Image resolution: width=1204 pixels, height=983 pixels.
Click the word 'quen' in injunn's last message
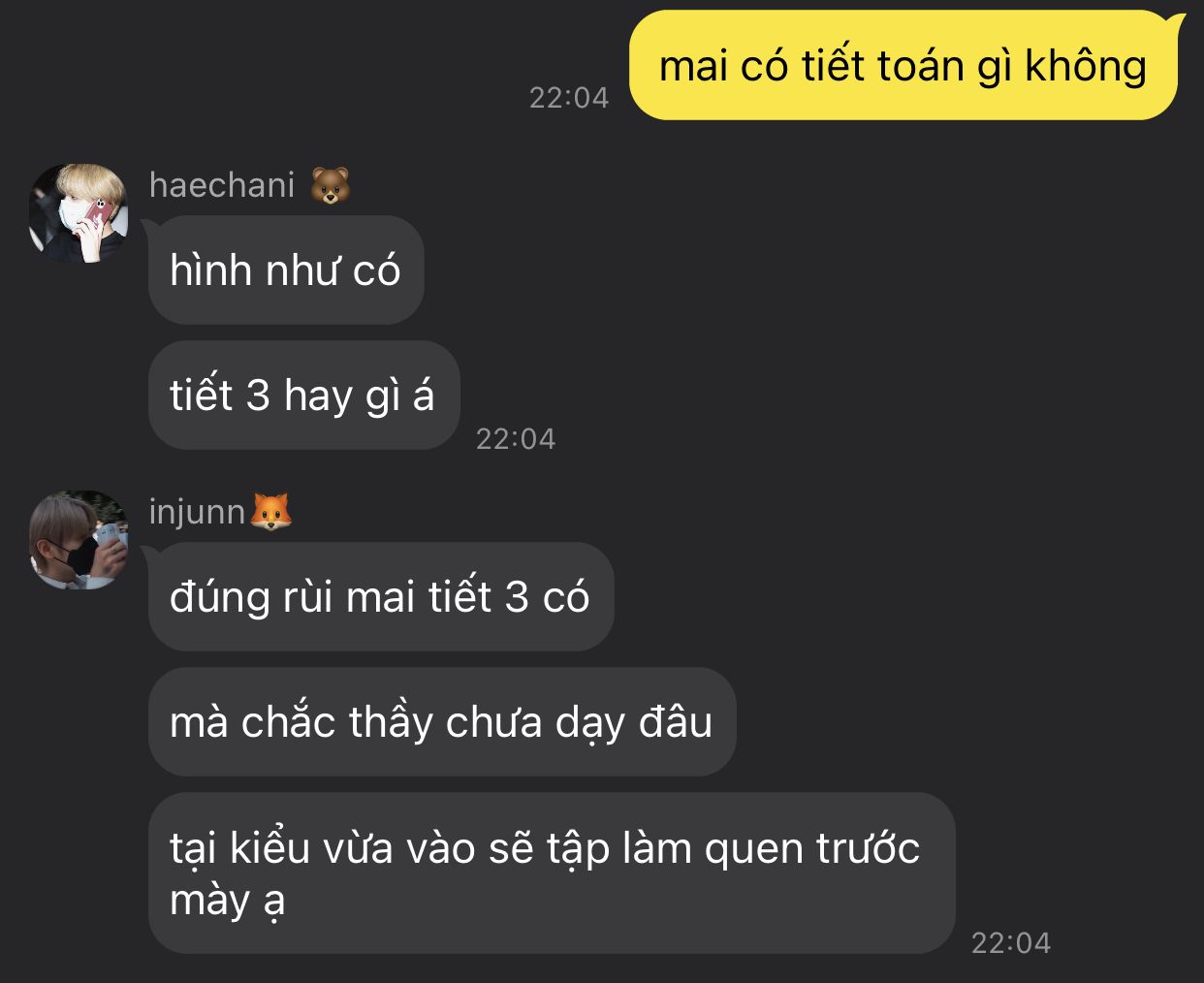pyautogui.click(x=755, y=849)
